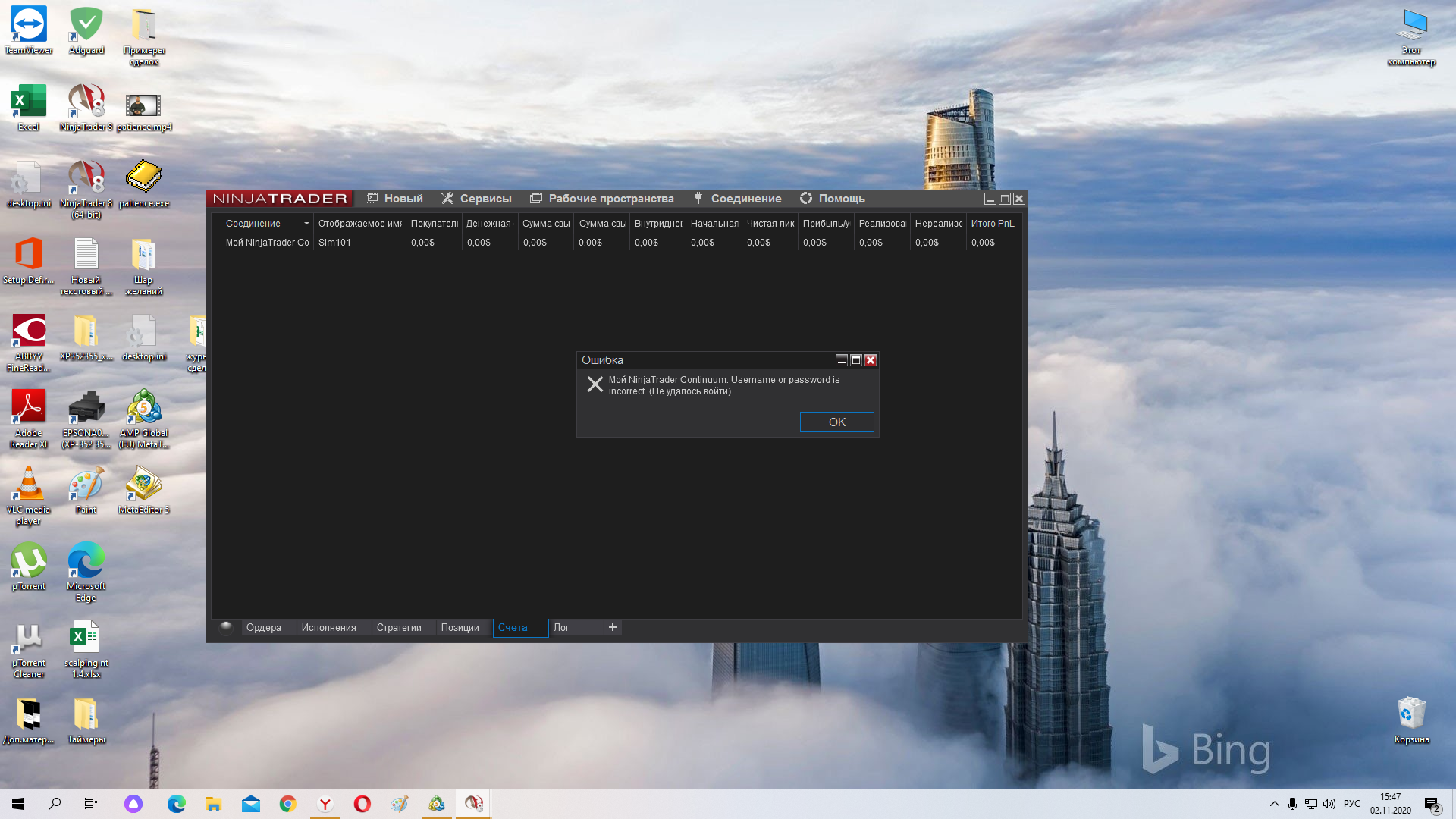Open the Соединение menu
Screen dimensions: 1456x819
pos(738,199)
